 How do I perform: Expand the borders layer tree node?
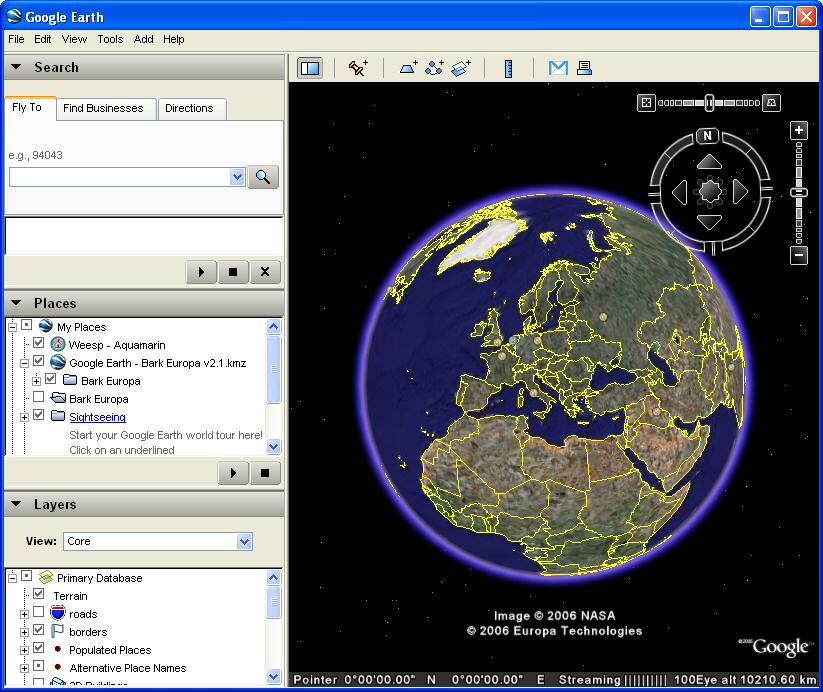coord(24,632)
